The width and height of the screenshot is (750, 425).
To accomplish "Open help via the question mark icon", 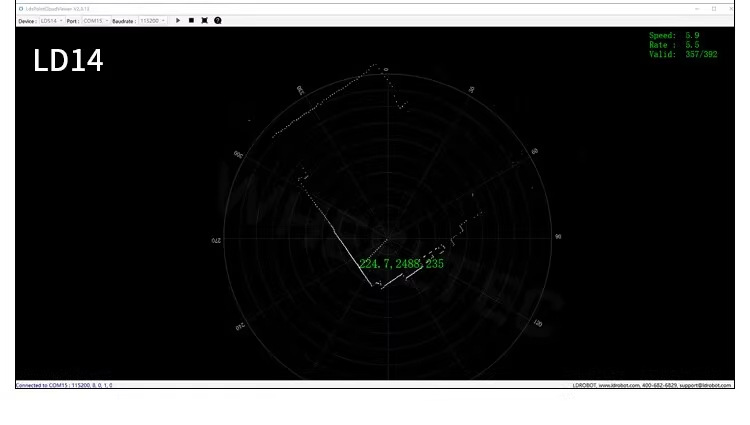I will [218, 21].
